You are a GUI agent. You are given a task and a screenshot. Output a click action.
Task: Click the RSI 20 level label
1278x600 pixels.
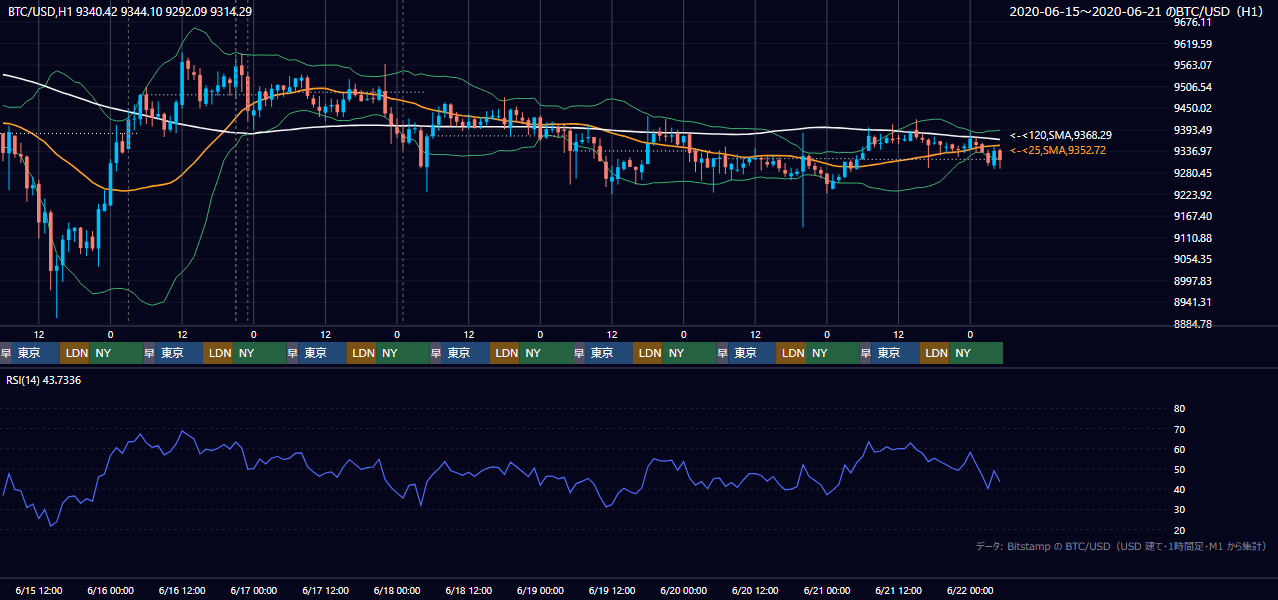1179,530
